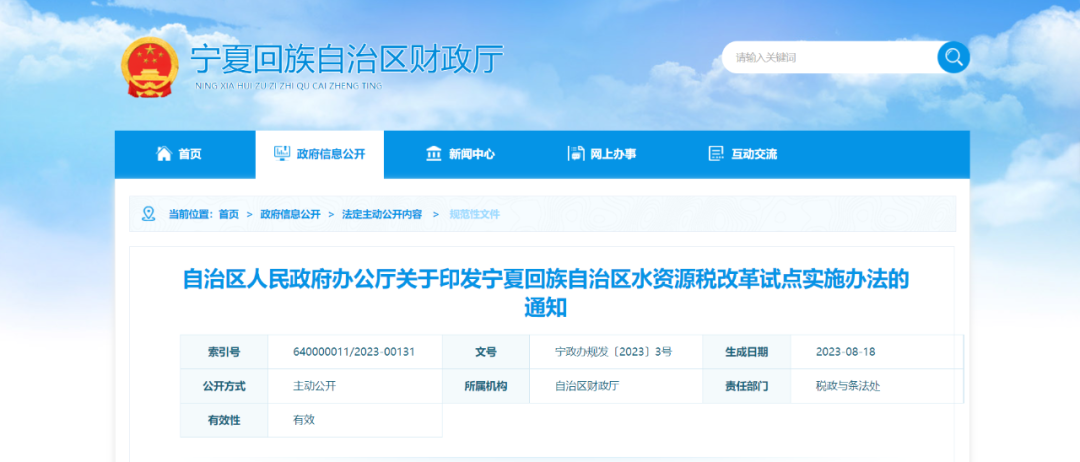Click index number 640000011/2023-00131
The image size is (1080, 462).
coord(354,352)
